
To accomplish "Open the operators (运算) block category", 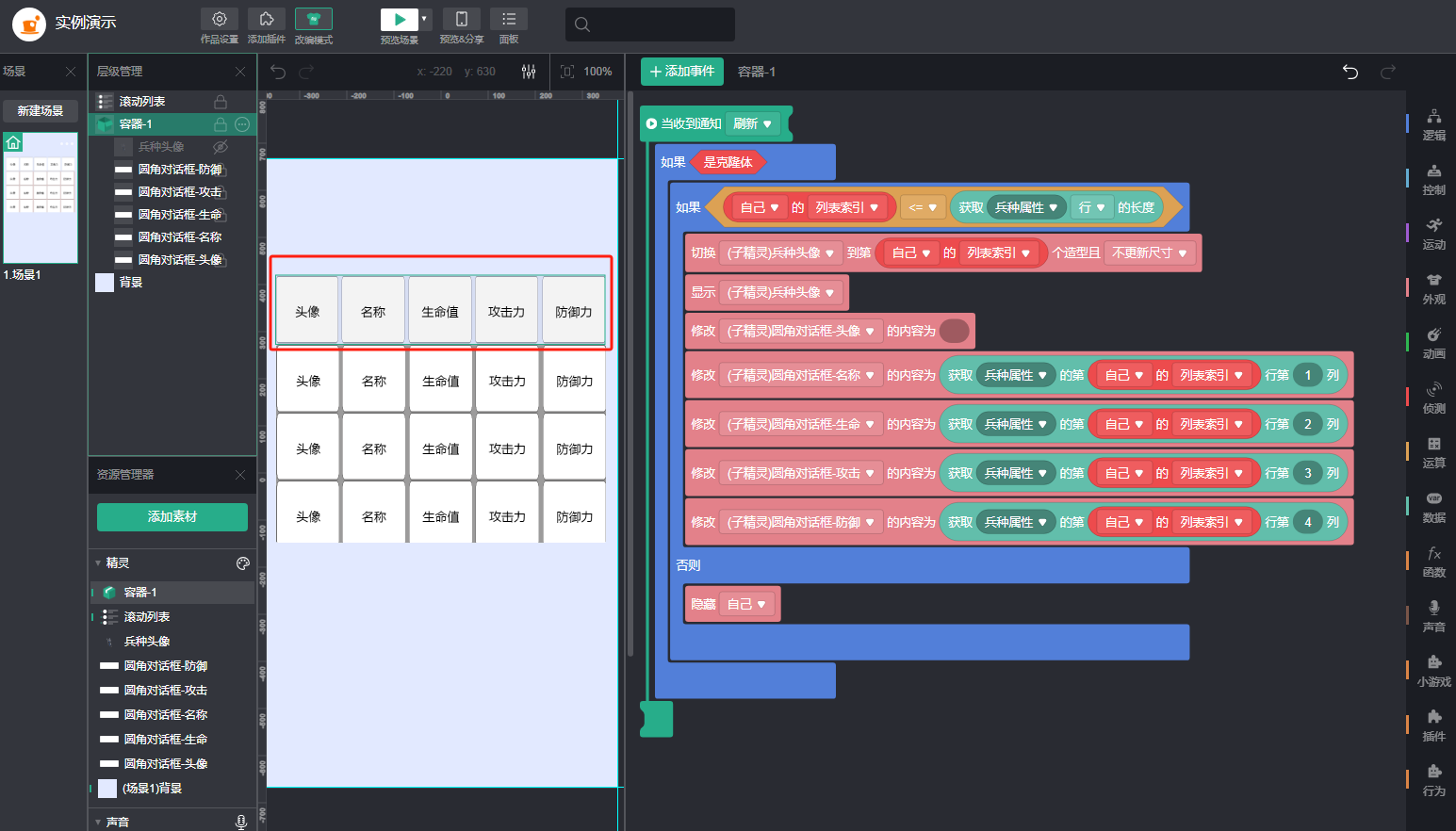I will coord(1433,452).
